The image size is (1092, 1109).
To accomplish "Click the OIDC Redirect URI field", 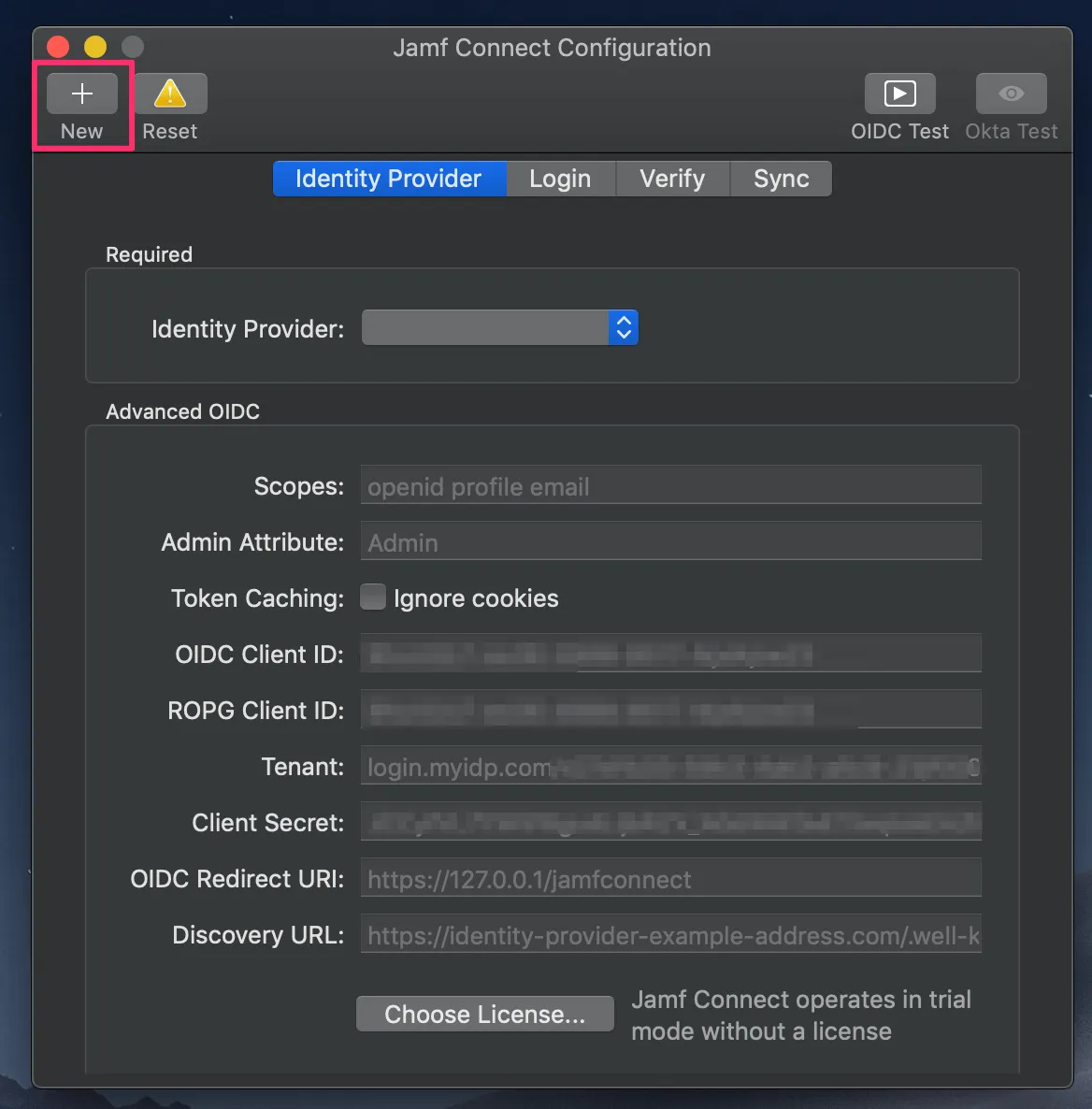I will pyautogui.click(x=670, y=878).
